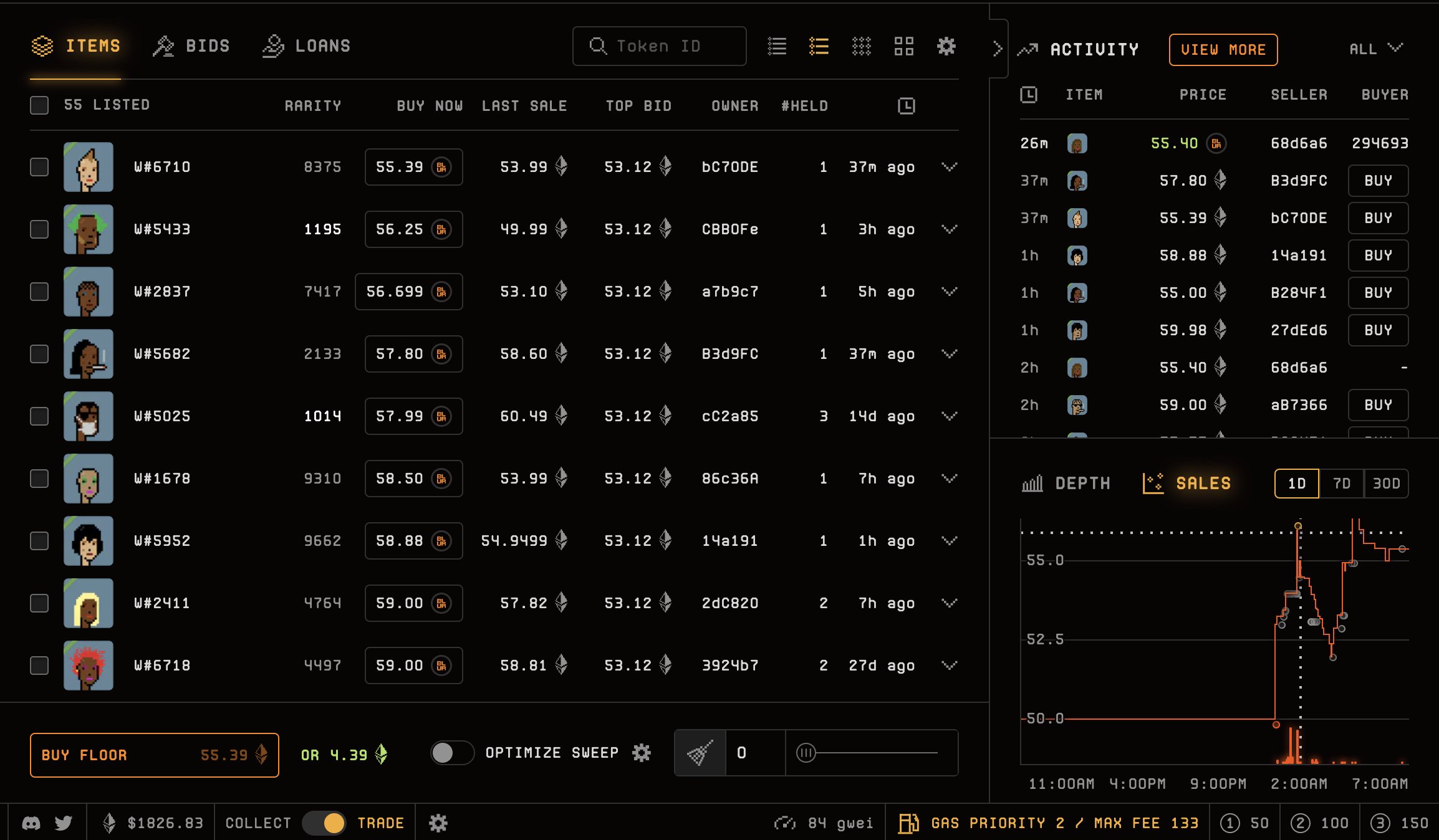Click Buy Floor 55.39 button

pyautogui.click(x=155, y=755)
